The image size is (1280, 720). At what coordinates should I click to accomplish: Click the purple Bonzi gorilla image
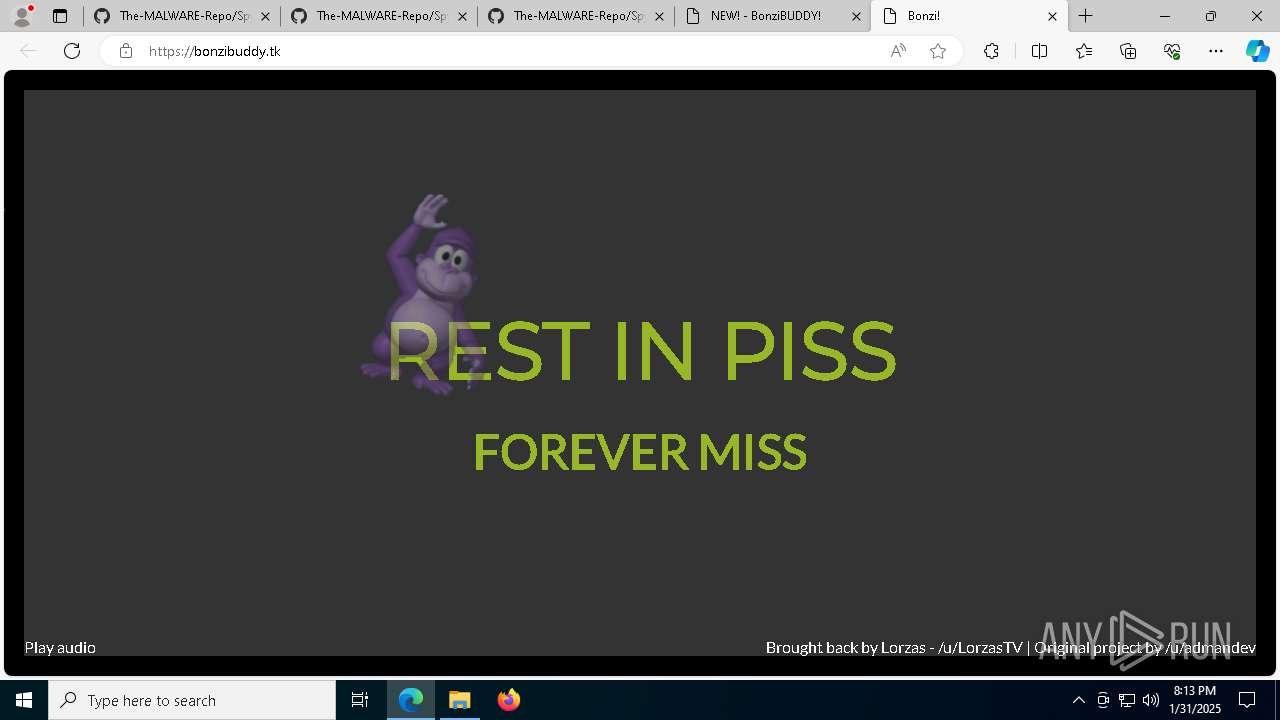[420, 294]
